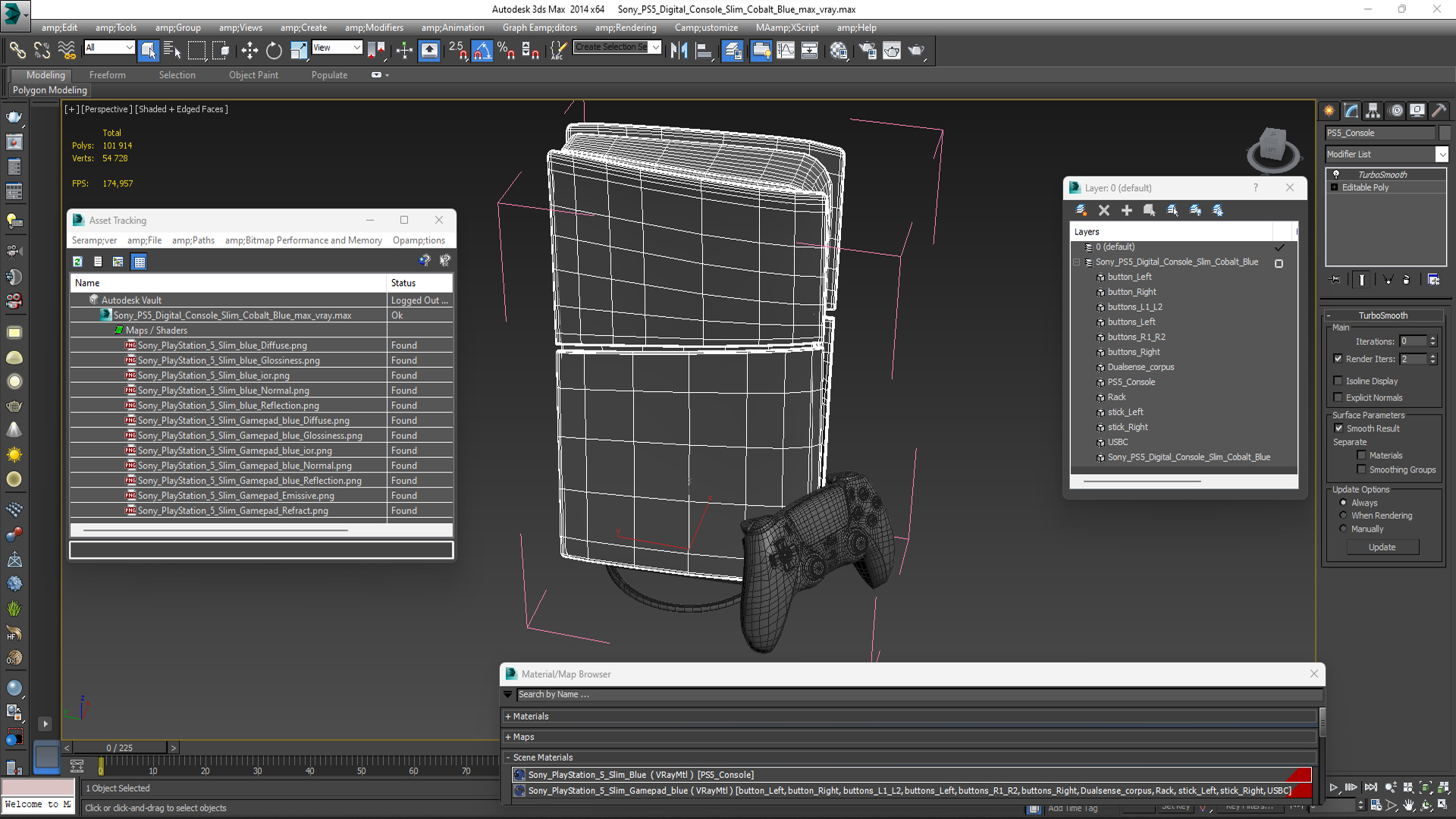Toggle Percent Snap in toolbar

click(506, 50)
